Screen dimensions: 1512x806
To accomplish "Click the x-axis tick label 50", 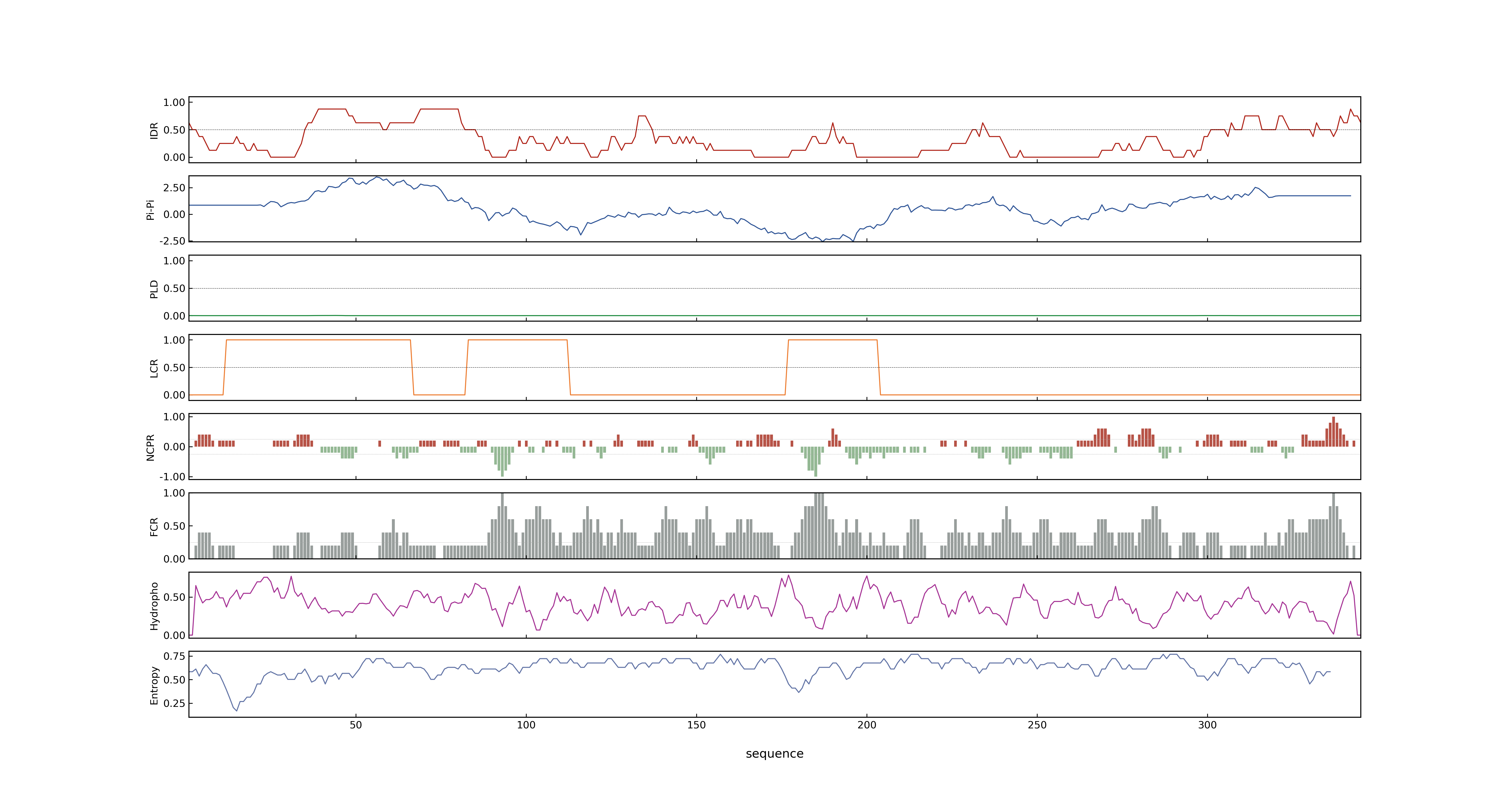I will tap(356, 725).
